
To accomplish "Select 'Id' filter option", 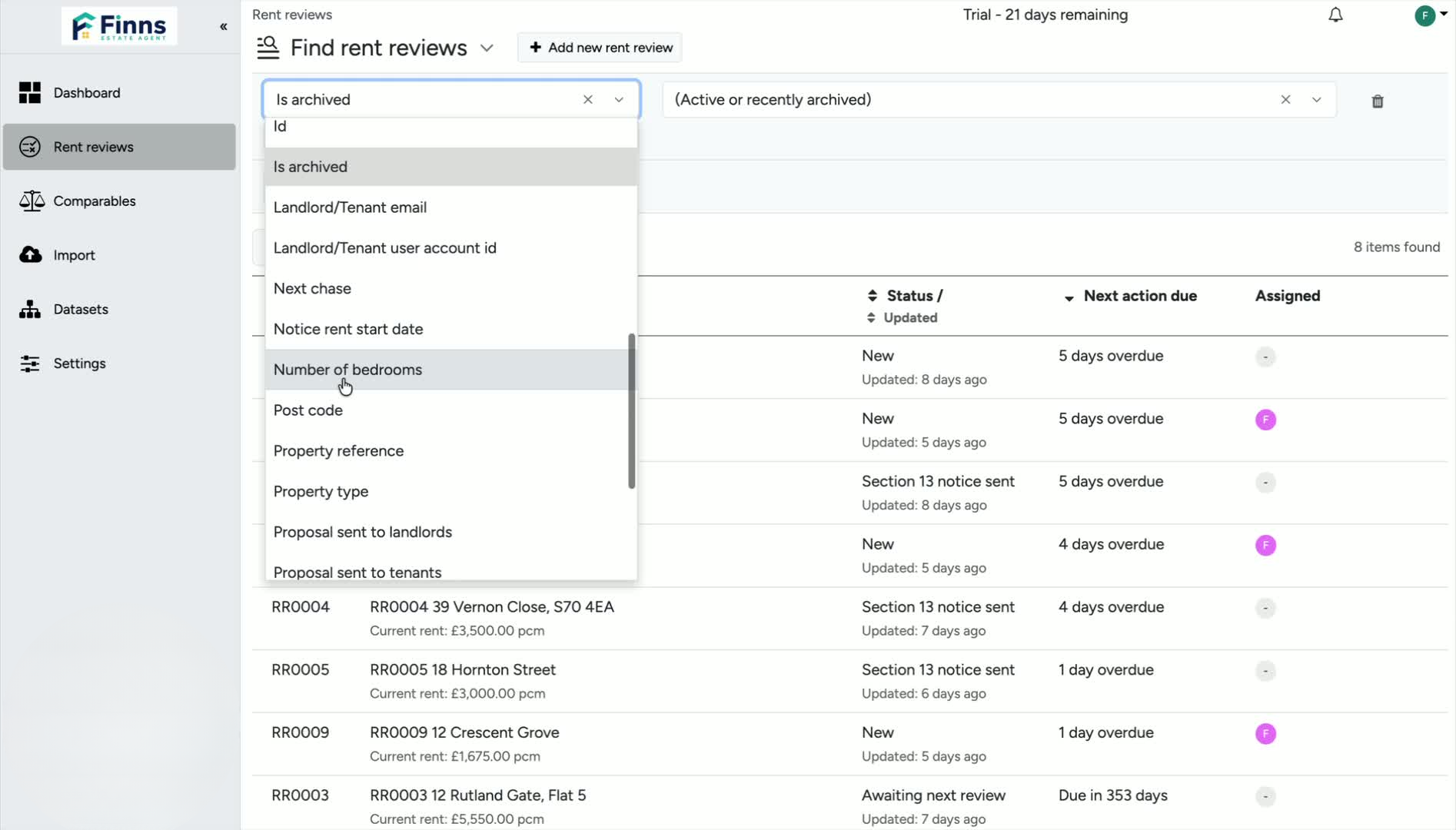I will click(x=451, y=128).
